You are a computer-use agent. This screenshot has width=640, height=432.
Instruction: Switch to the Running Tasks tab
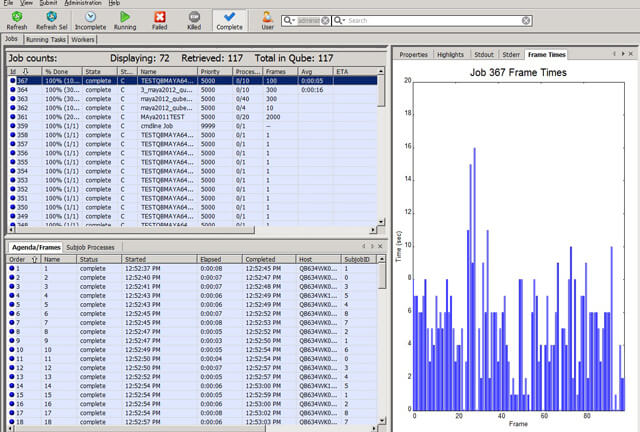click(46, 40)
